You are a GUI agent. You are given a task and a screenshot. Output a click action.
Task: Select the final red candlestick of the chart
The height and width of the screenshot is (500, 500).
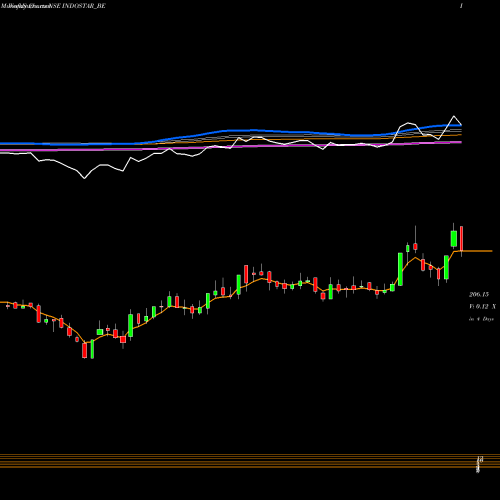(x=461, y=239)
